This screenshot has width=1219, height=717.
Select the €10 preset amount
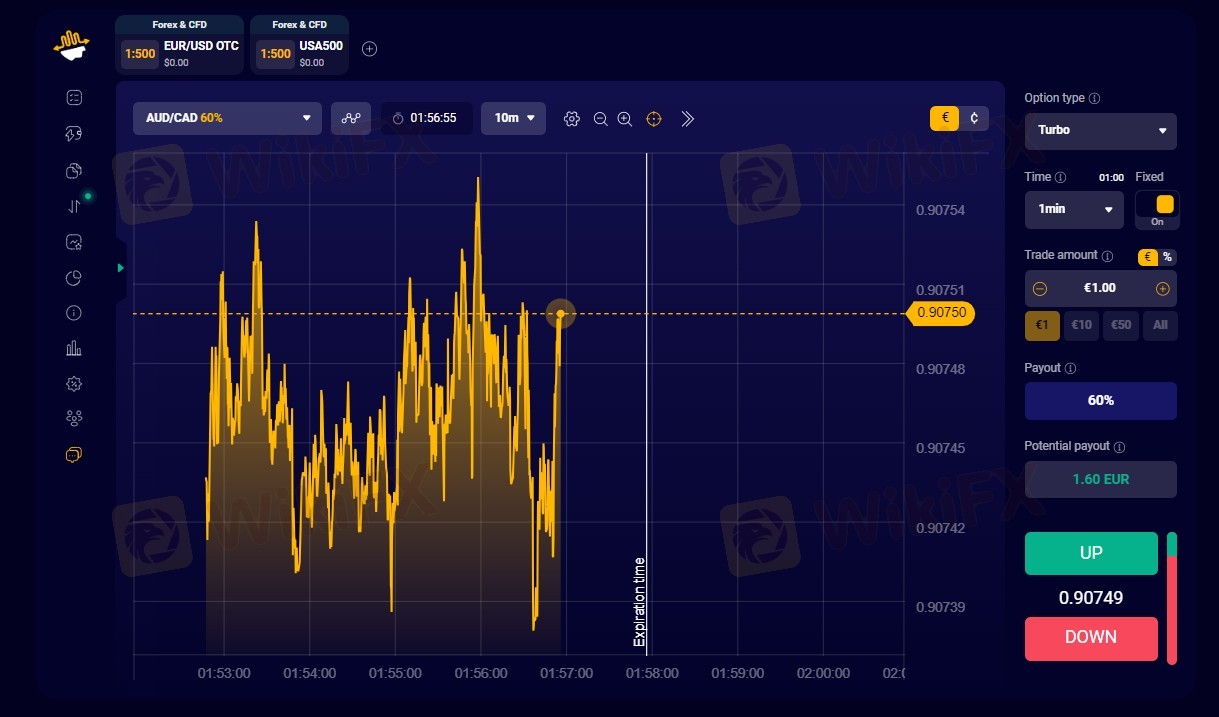(x=1081, y=325)
